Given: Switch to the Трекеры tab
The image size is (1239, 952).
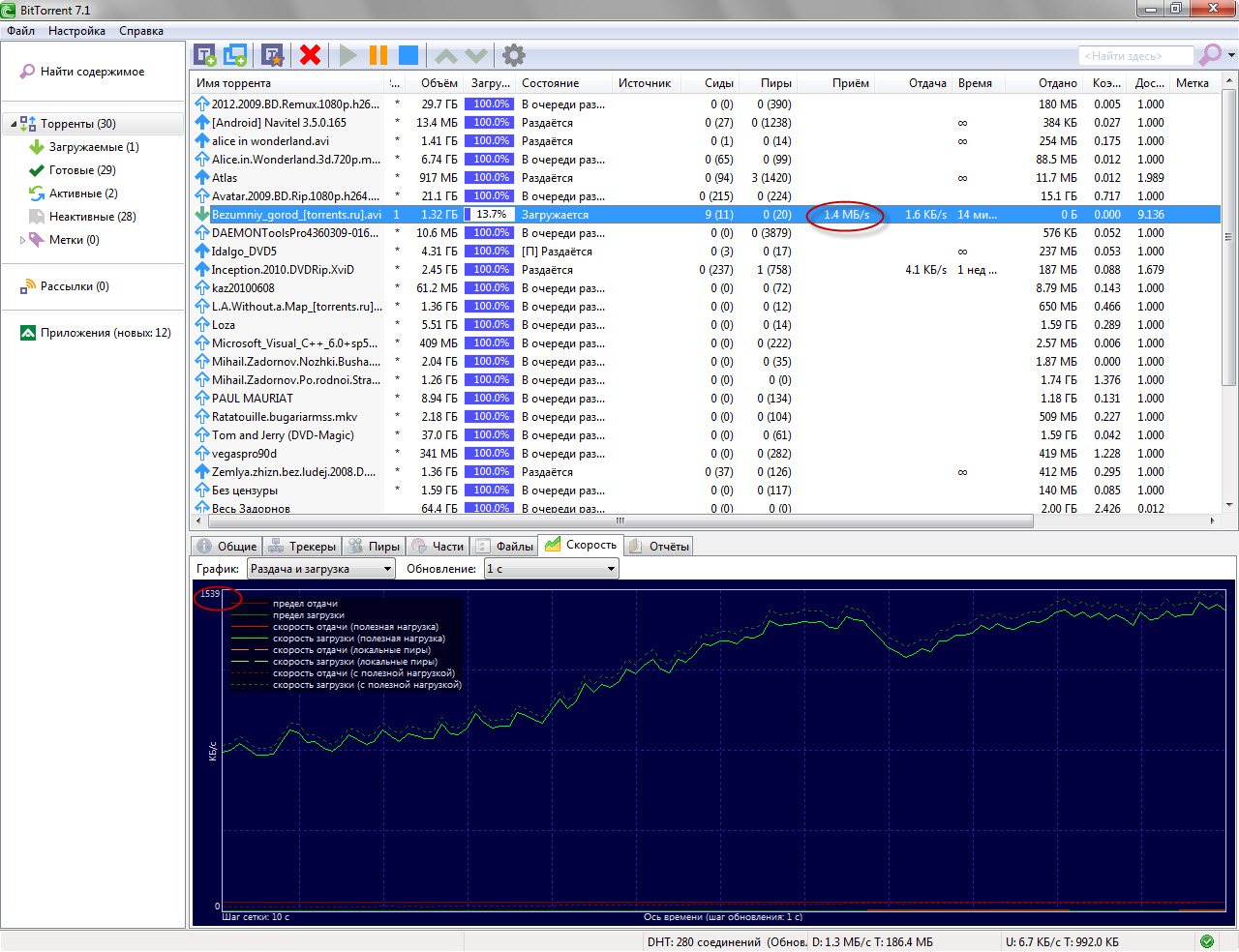Looking at the screenshot, I should 302,547.
